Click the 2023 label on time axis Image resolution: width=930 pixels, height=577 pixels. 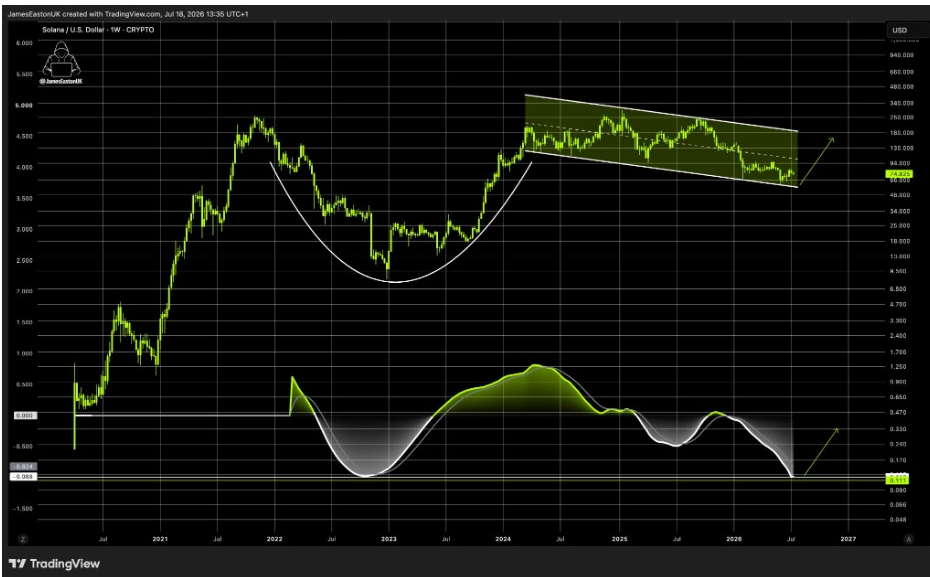click(x=388, y=539)
